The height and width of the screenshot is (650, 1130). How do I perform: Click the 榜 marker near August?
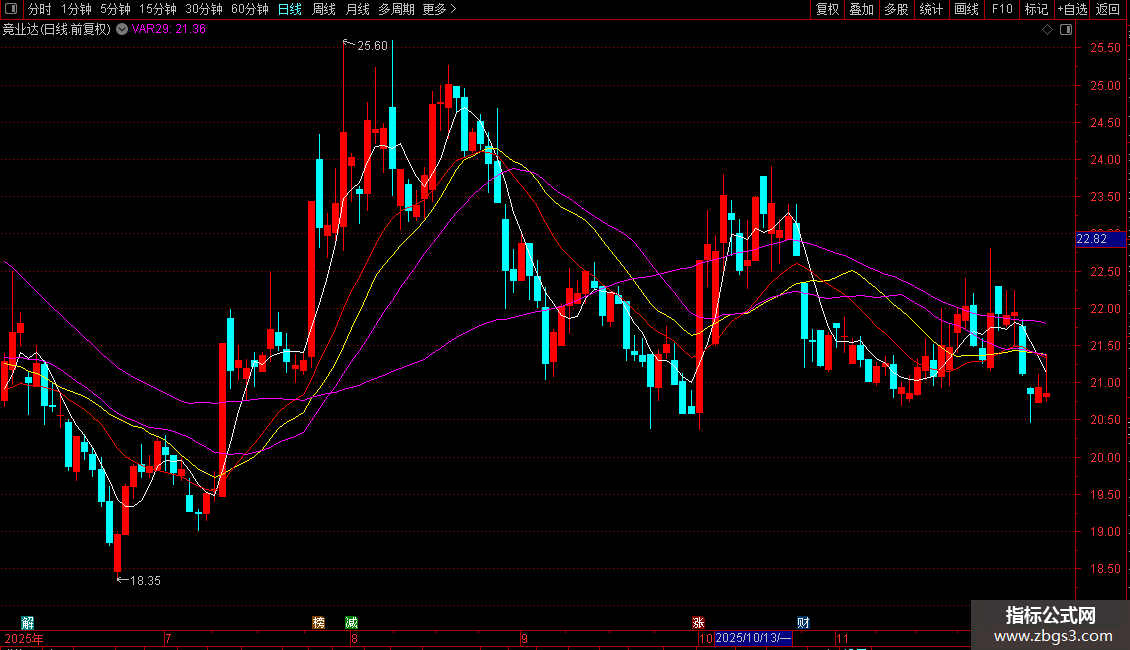tap(319, 623)
